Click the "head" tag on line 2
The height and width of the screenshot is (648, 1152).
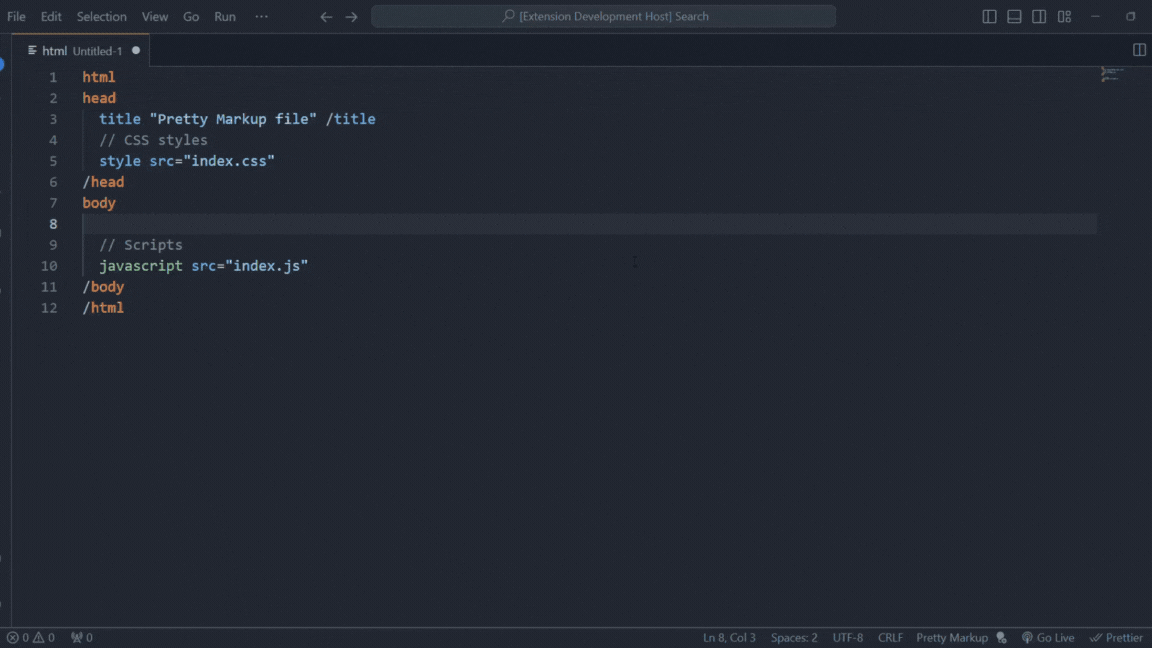click(99, 98)
